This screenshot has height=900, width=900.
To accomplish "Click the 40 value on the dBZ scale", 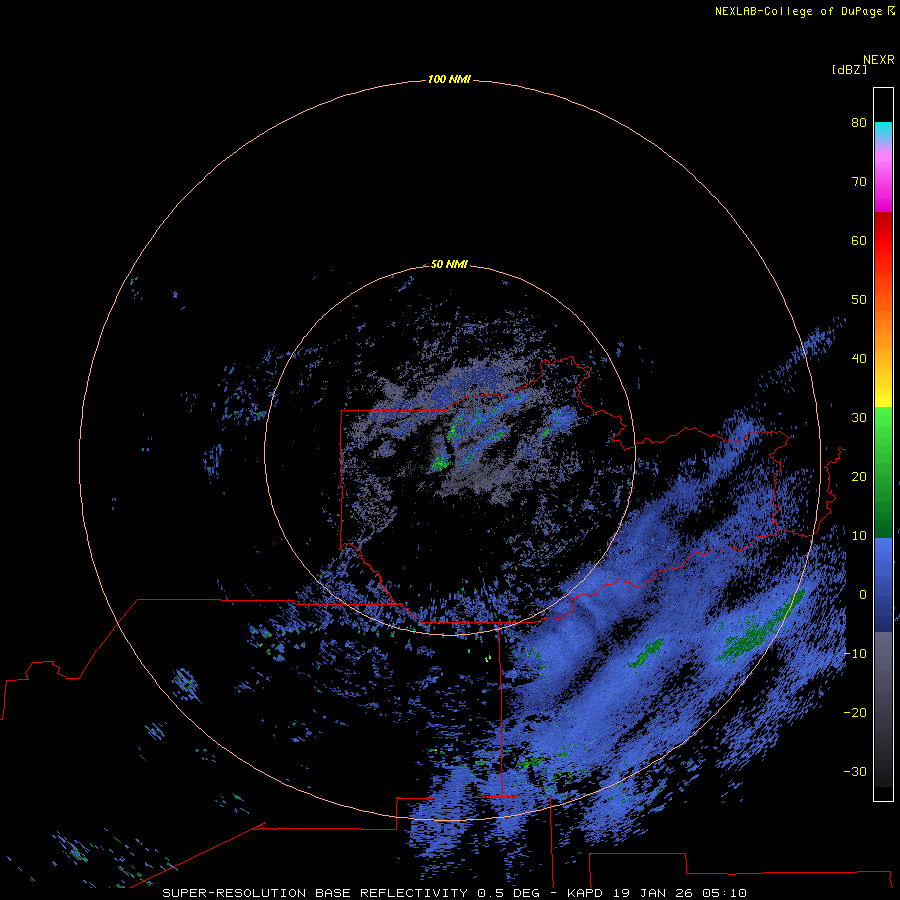I will click(859, 359).
